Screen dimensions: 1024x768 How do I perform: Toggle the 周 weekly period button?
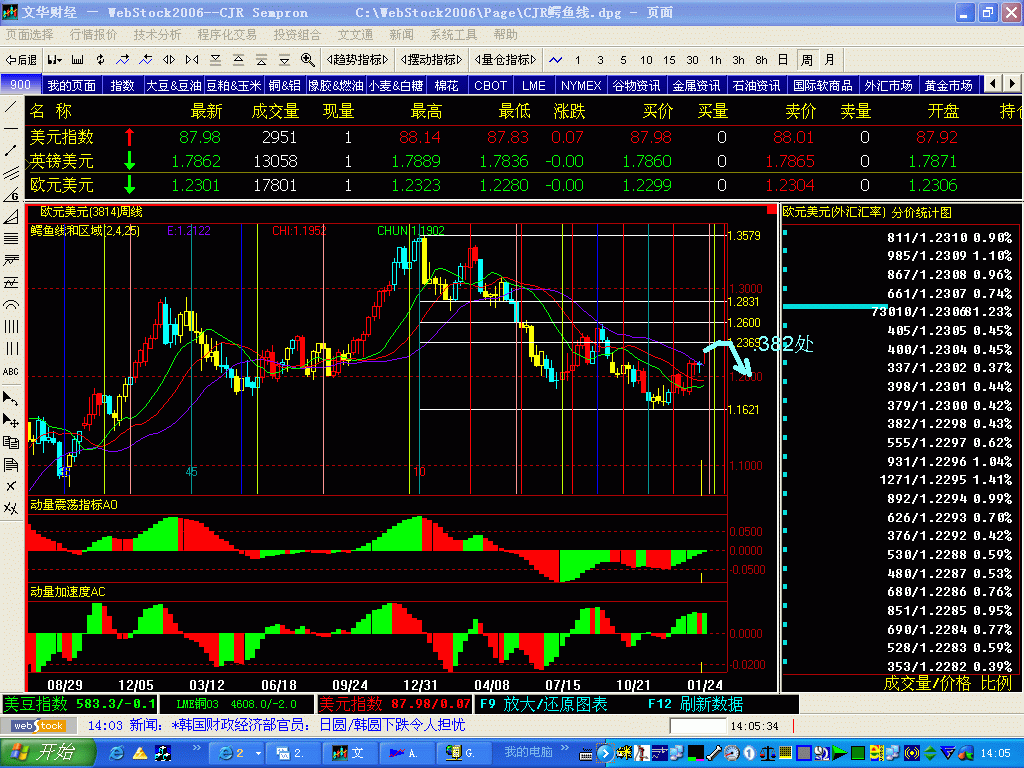(806, 60)
